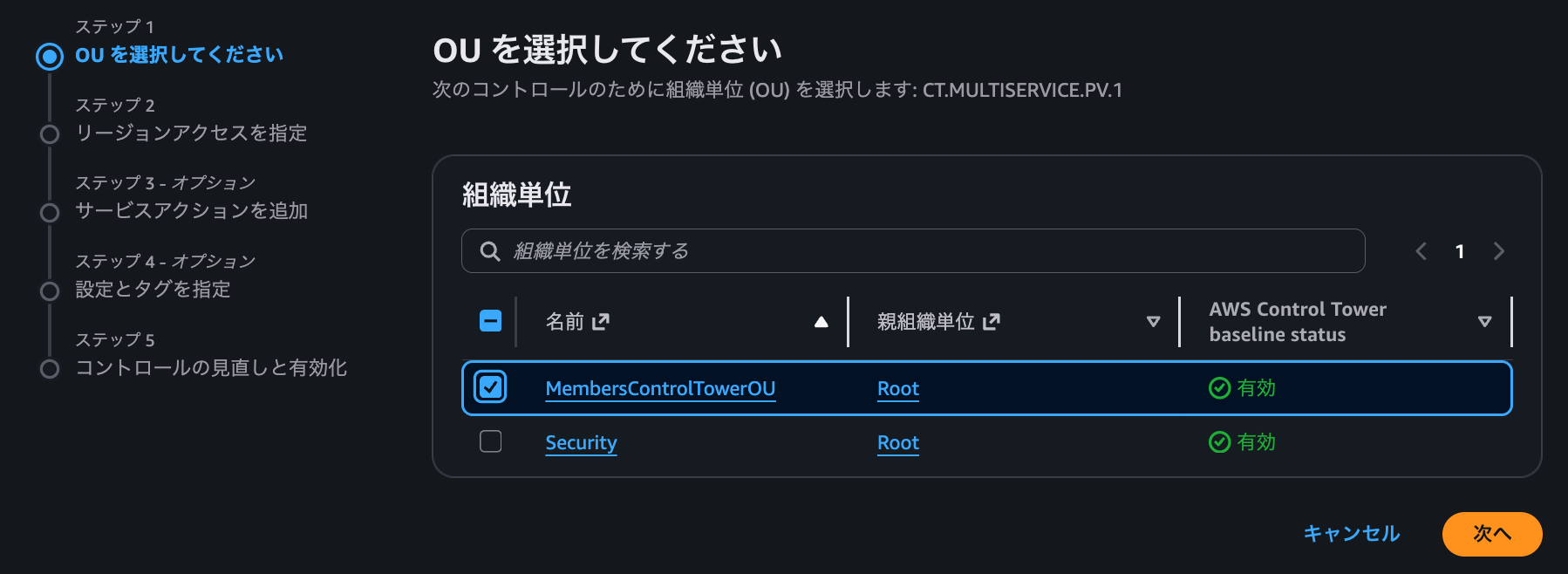
Task: Click the AWS Control Tower baseline status sort arrow
Action: click(x=1484, y=322)
